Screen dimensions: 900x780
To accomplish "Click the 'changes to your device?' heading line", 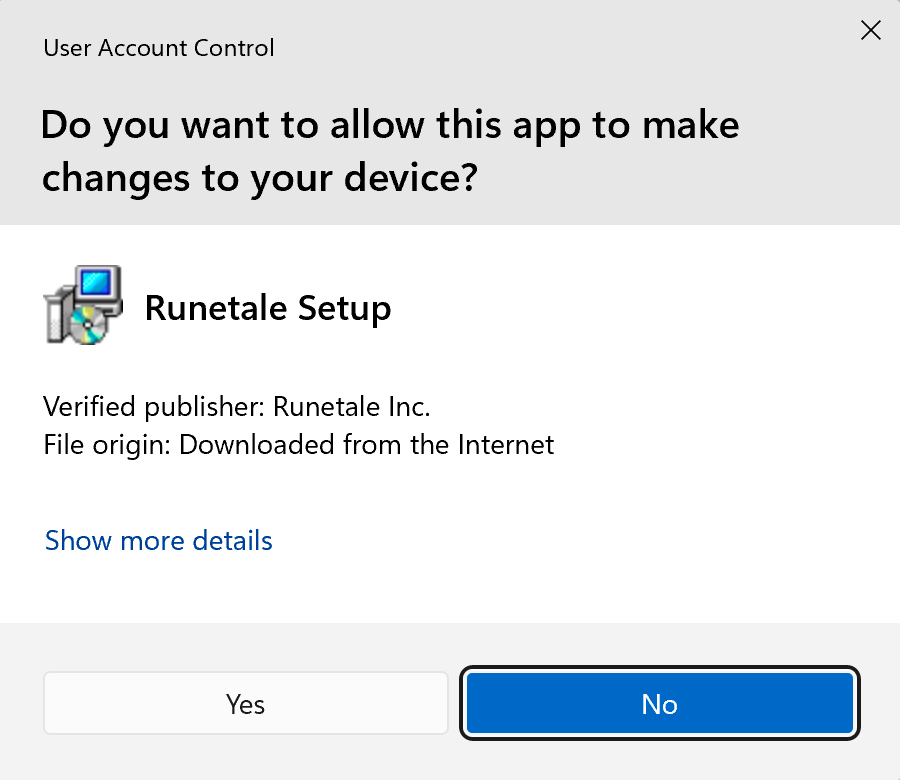I will pos(259,178).
